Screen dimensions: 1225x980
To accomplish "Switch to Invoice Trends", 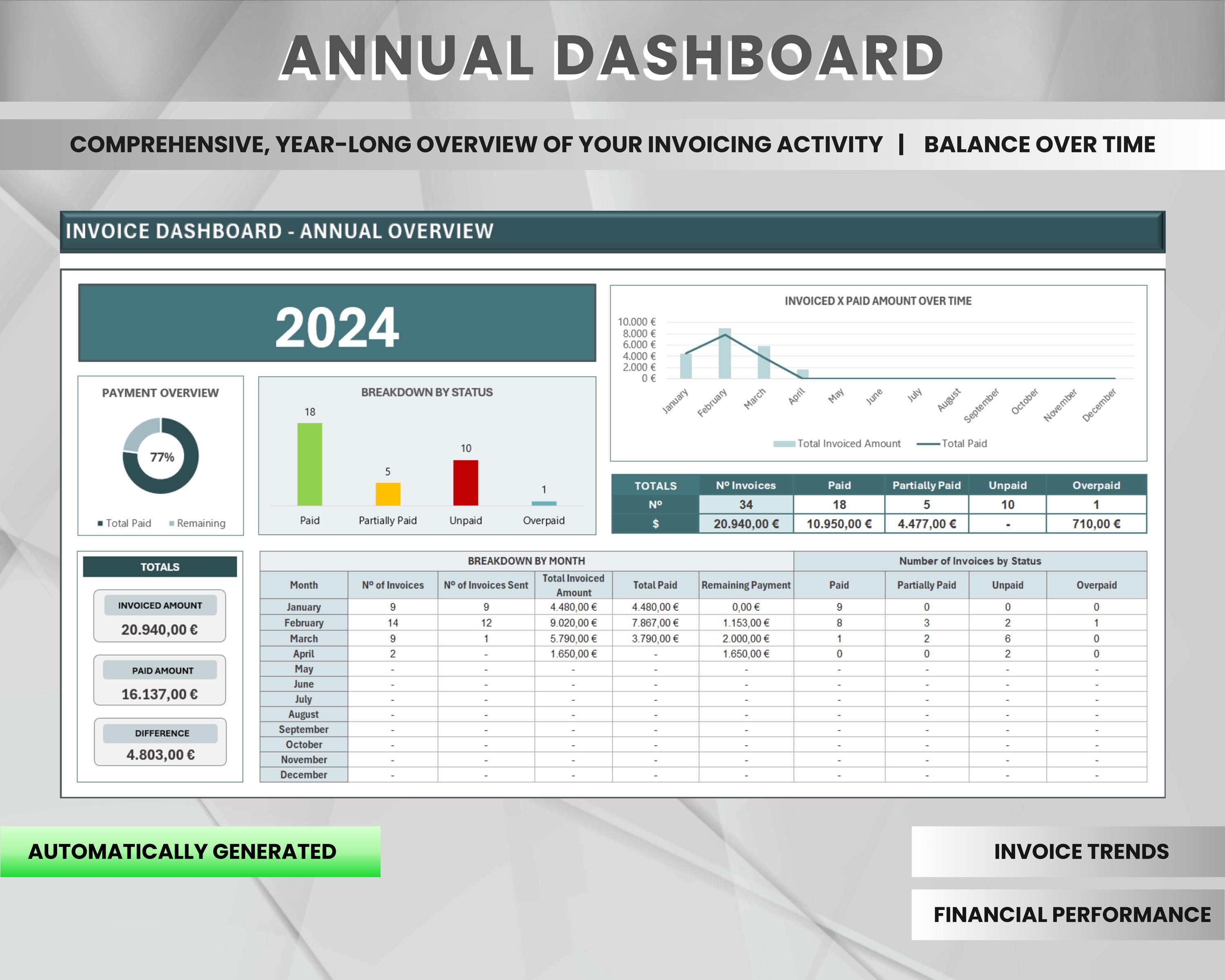I will tap(1082, 852).
